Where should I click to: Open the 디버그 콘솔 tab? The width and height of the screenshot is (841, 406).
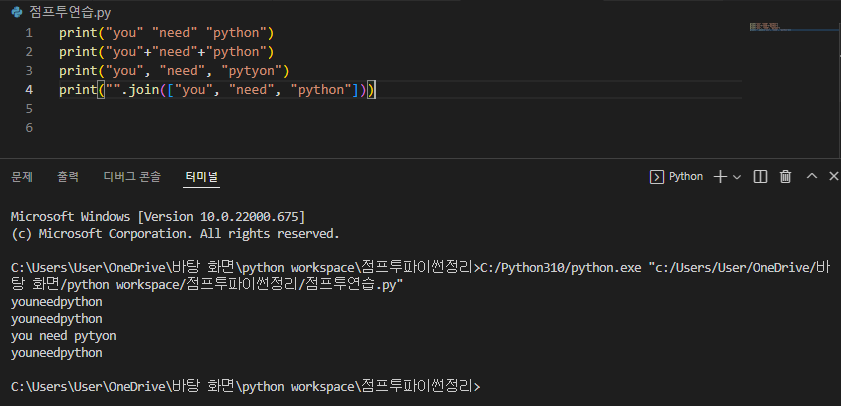pyautogui.click(x=132, y=176)
